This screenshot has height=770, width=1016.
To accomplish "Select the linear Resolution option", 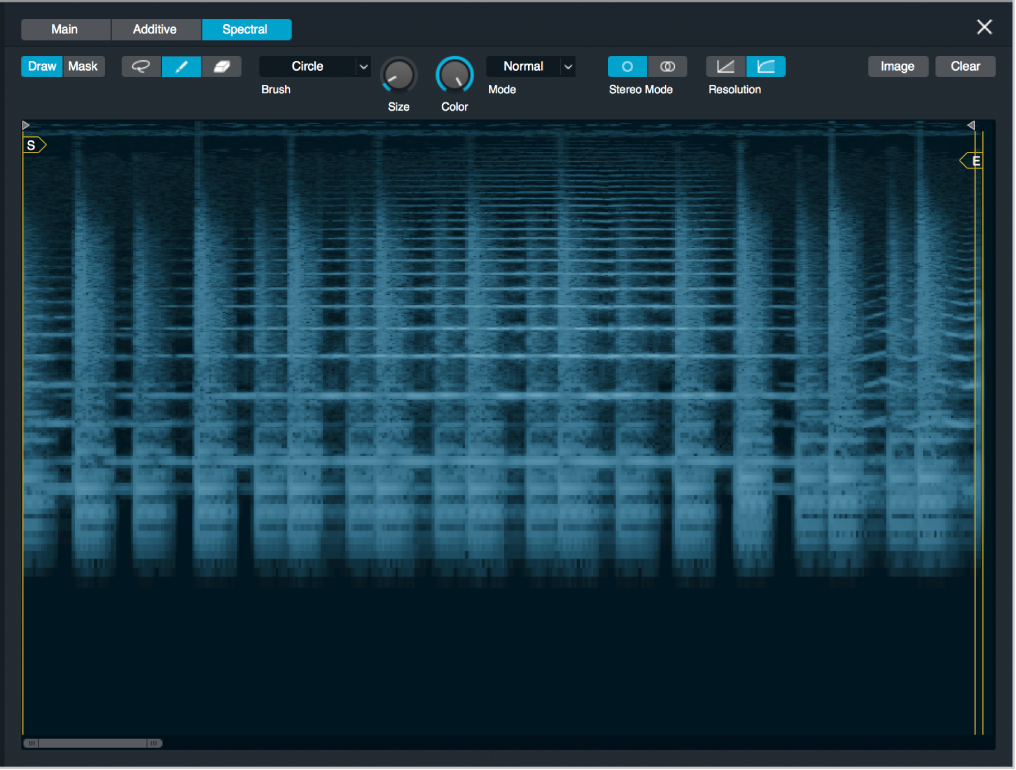I will tap(726, 66).
